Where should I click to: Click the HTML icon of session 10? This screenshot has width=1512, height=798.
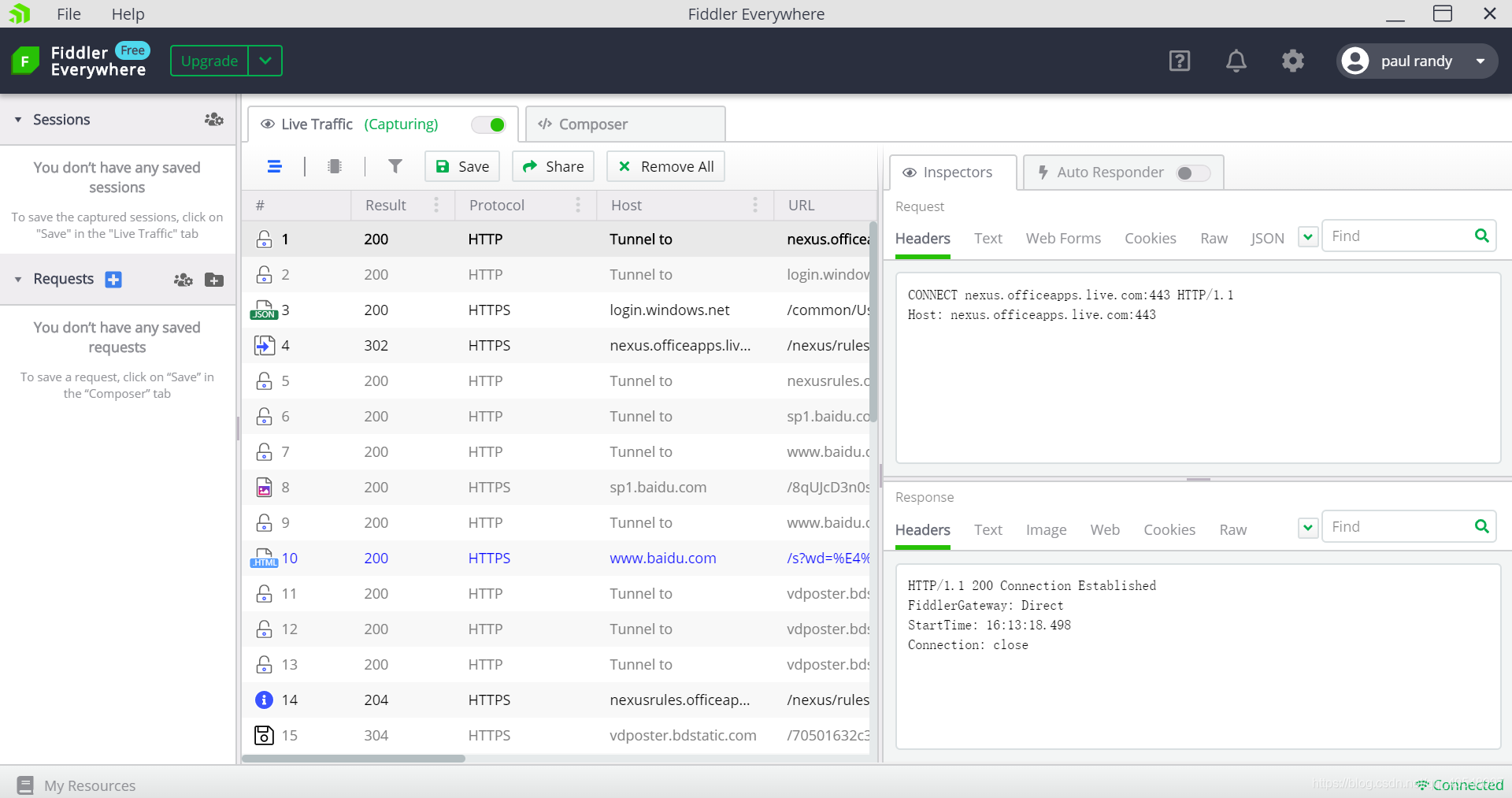click(x=264, y=558)
